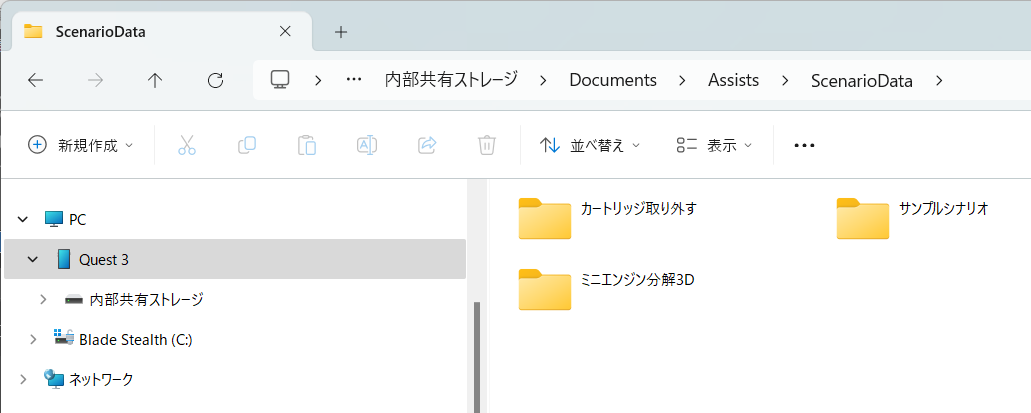This screenshot has height=413, width=1031.
Task: Click the ネットワーク network icon
Action: (54, 379)
